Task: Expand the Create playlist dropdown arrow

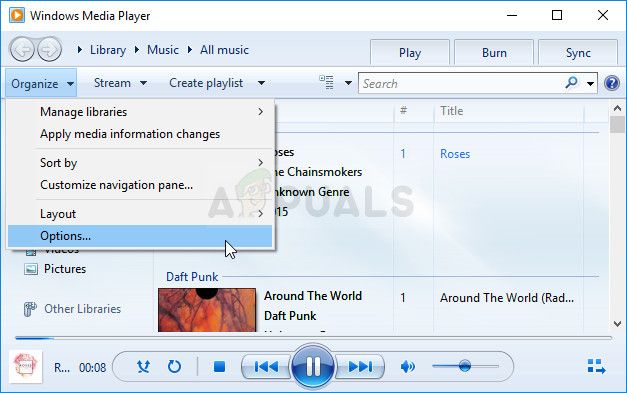Action: (261, 83)
